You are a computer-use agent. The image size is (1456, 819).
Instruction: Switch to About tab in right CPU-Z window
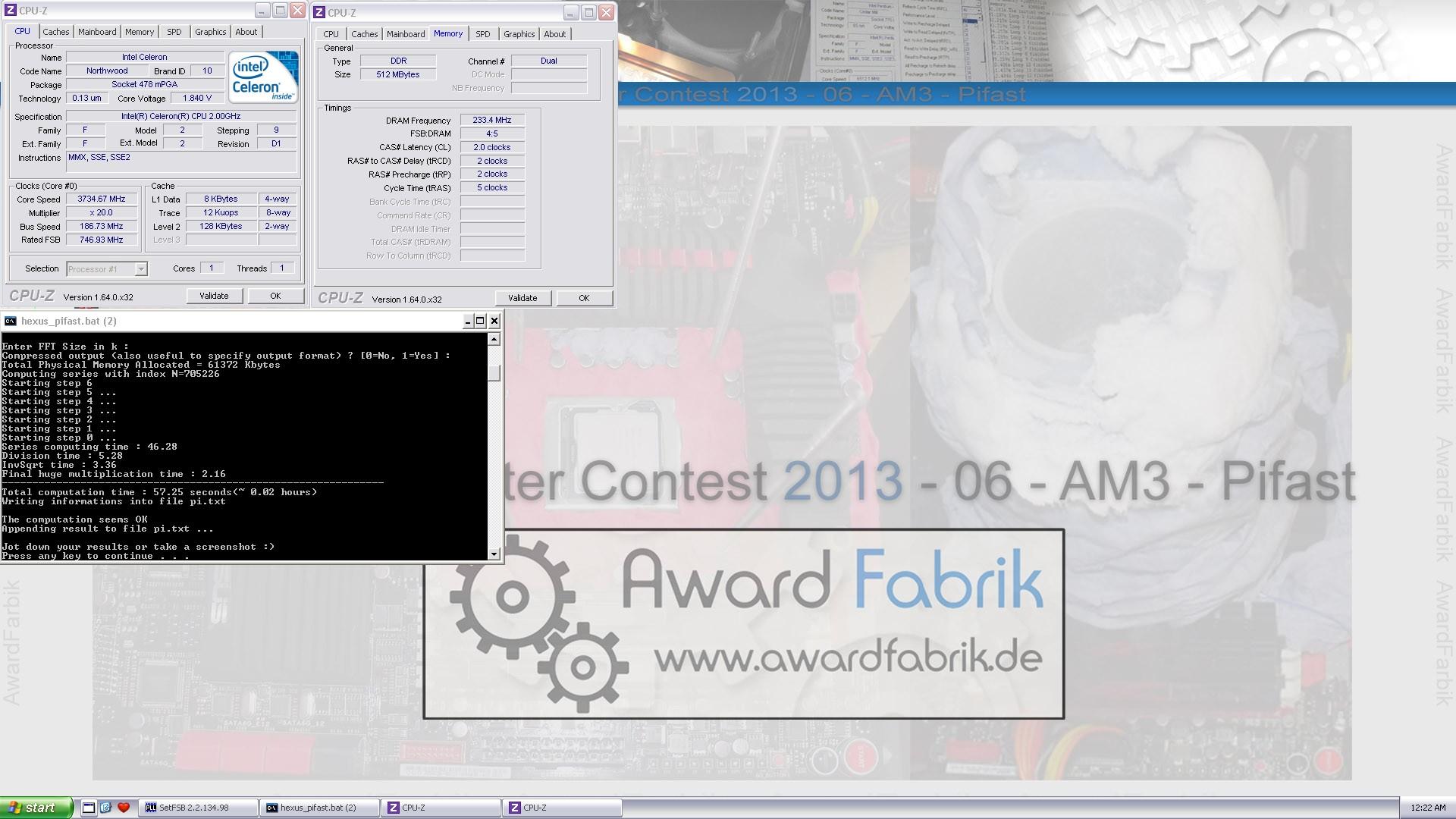coord(554,34)
